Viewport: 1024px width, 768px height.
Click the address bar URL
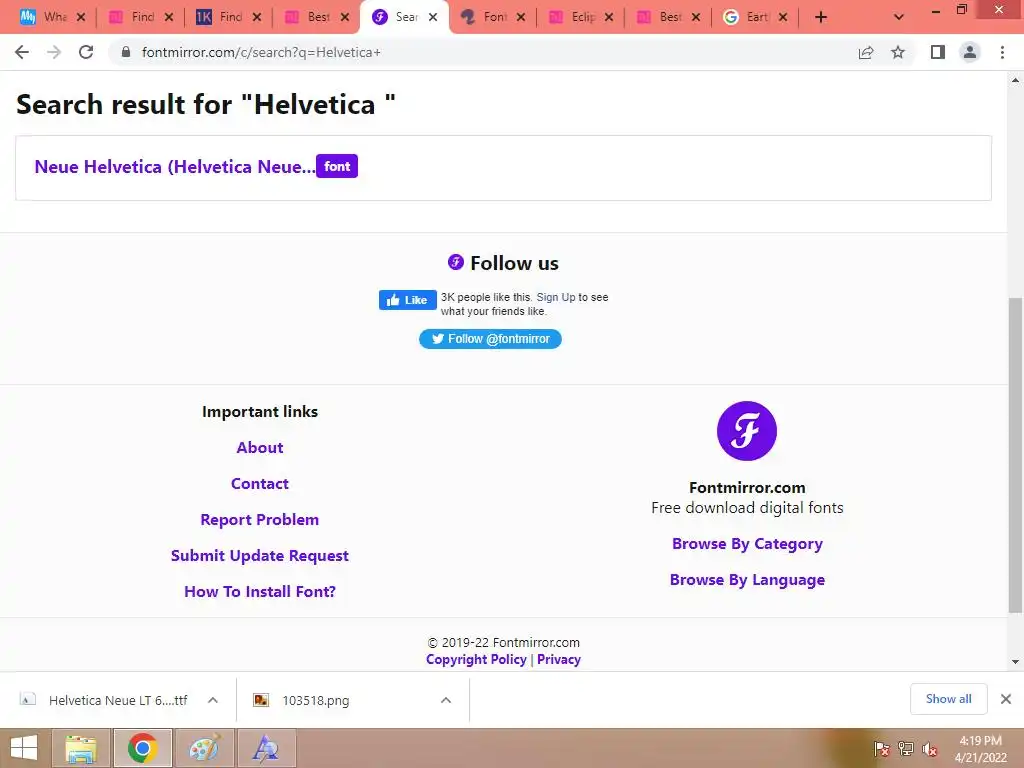(261, 52)
